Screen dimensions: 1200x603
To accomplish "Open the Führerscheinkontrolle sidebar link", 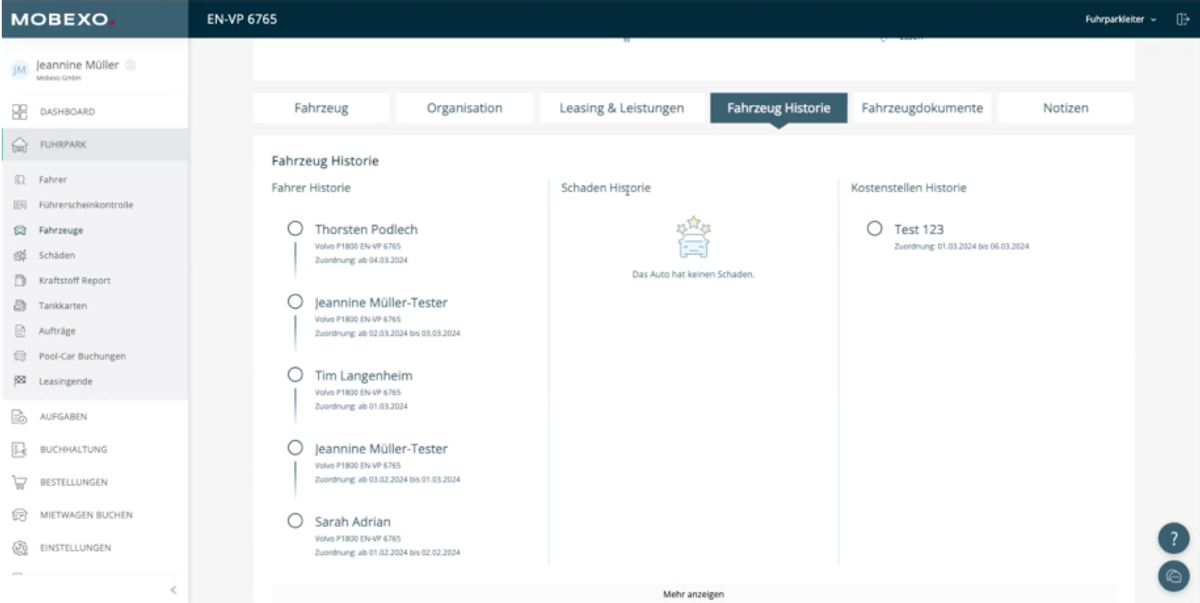I will (x=86, y=205).
